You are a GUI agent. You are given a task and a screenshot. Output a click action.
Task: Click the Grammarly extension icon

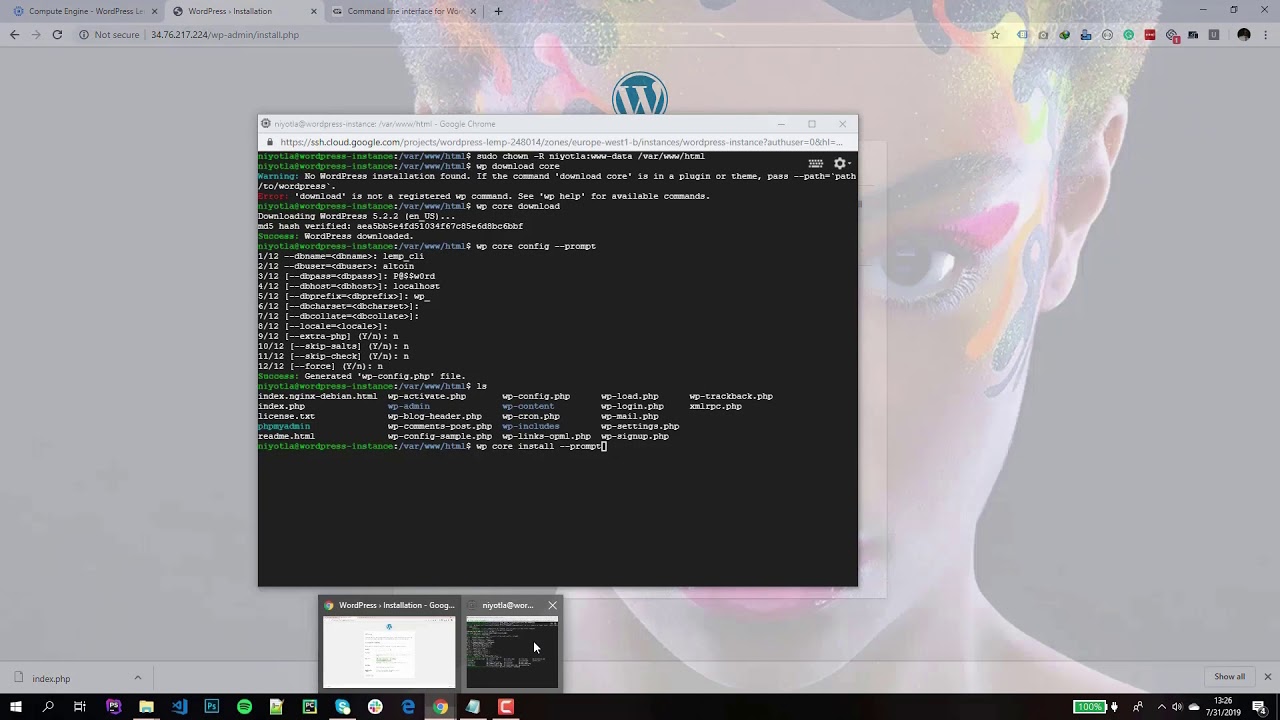click(x=1129, y=35)
